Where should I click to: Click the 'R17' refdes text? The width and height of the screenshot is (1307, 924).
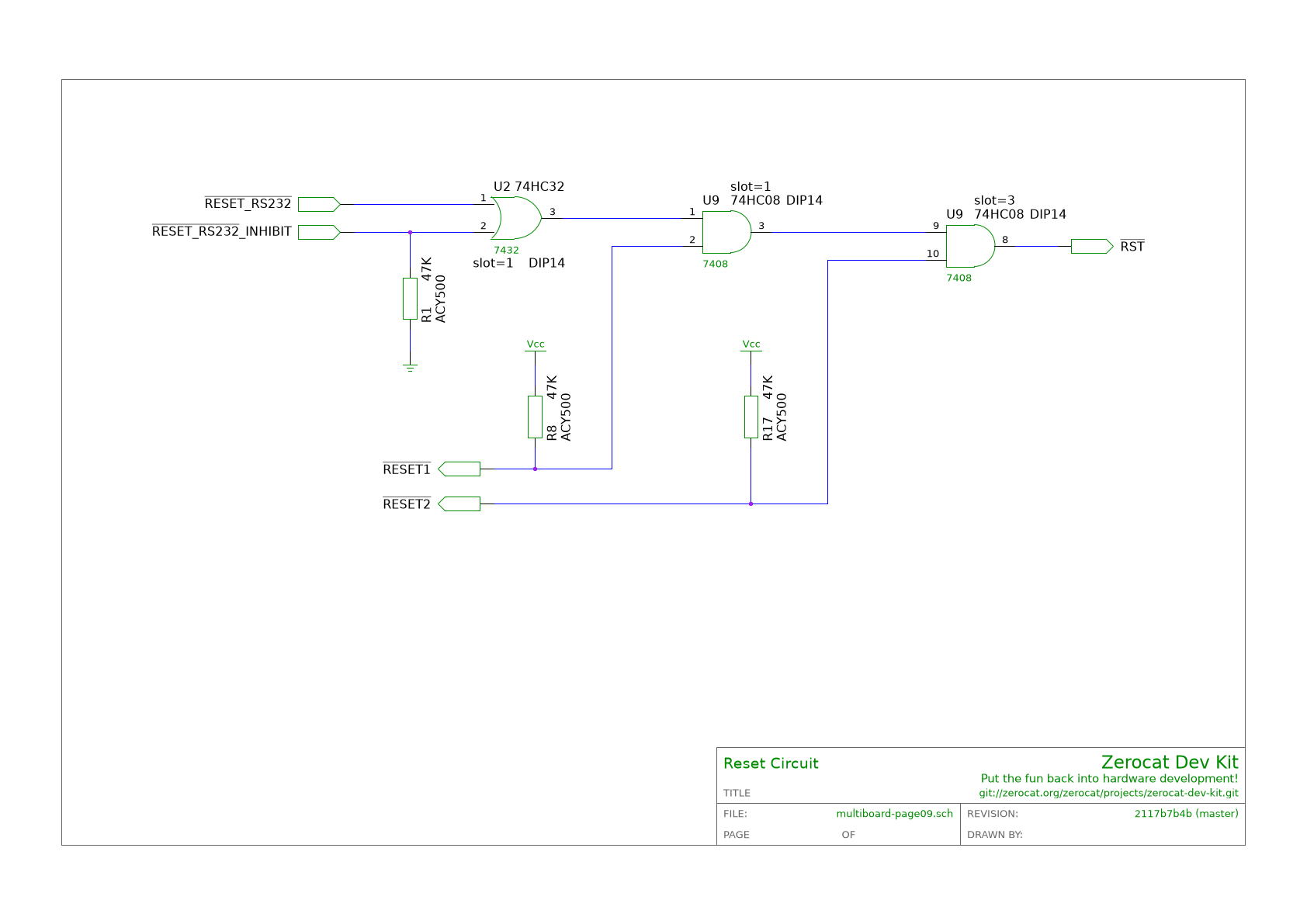click(768, 429)
